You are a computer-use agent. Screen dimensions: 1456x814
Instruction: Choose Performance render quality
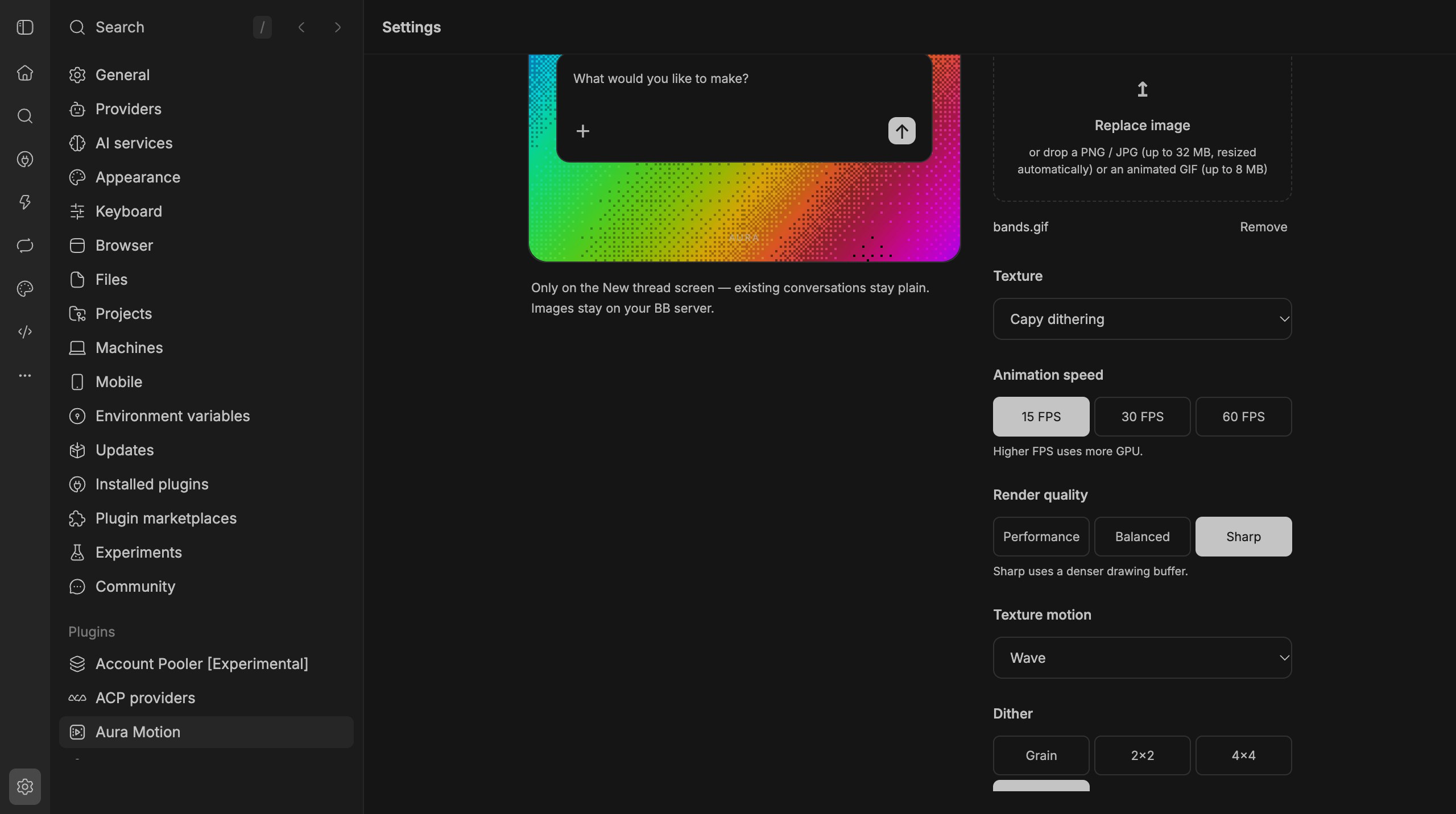pyautogui.click(x=1041, y=537)
